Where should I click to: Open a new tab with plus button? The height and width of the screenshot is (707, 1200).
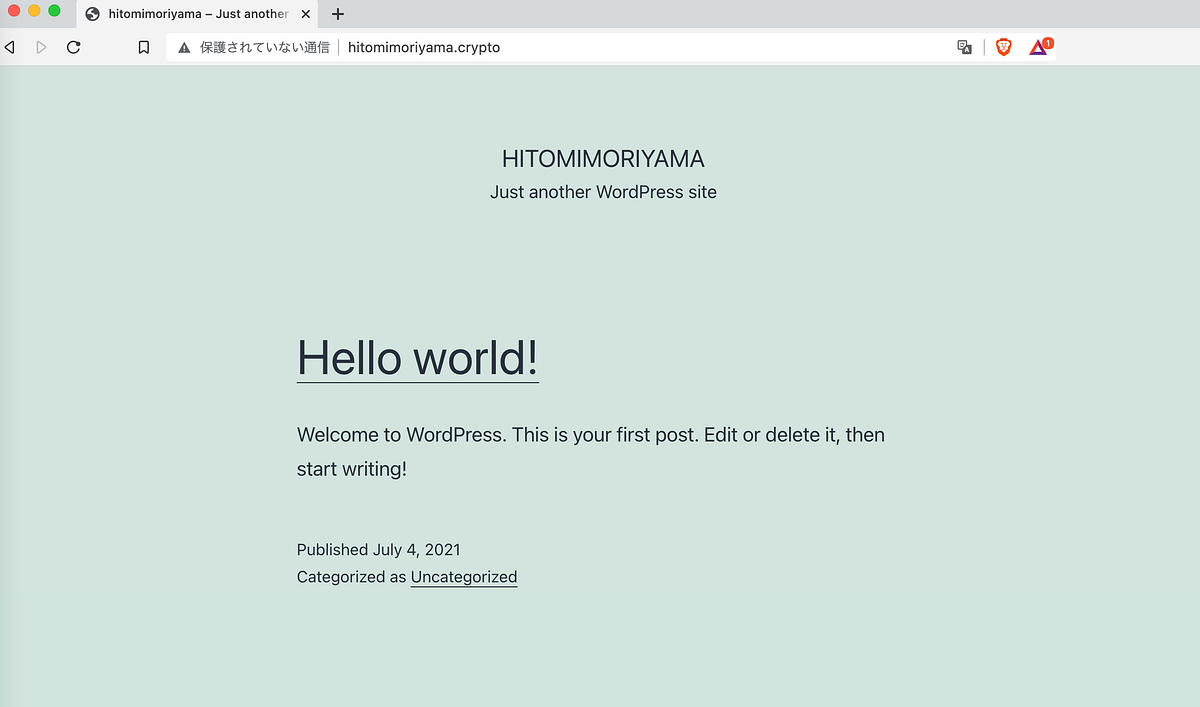338,14
